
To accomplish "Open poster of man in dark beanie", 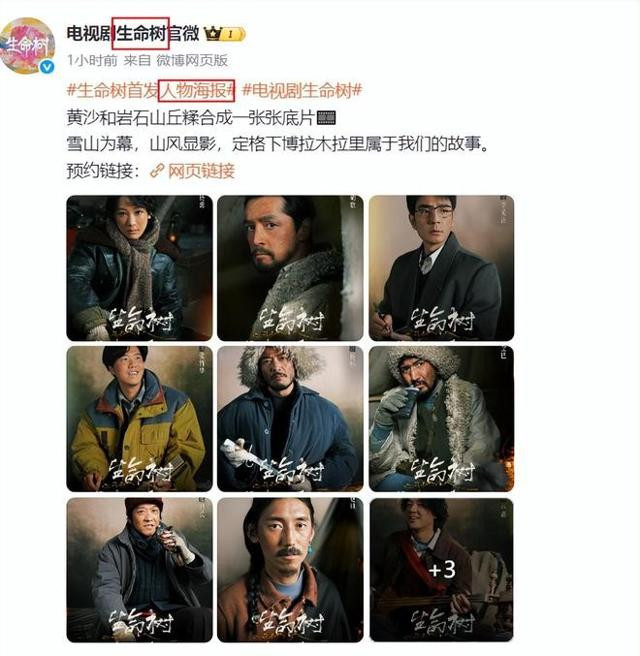I will (x=139, y=570).
